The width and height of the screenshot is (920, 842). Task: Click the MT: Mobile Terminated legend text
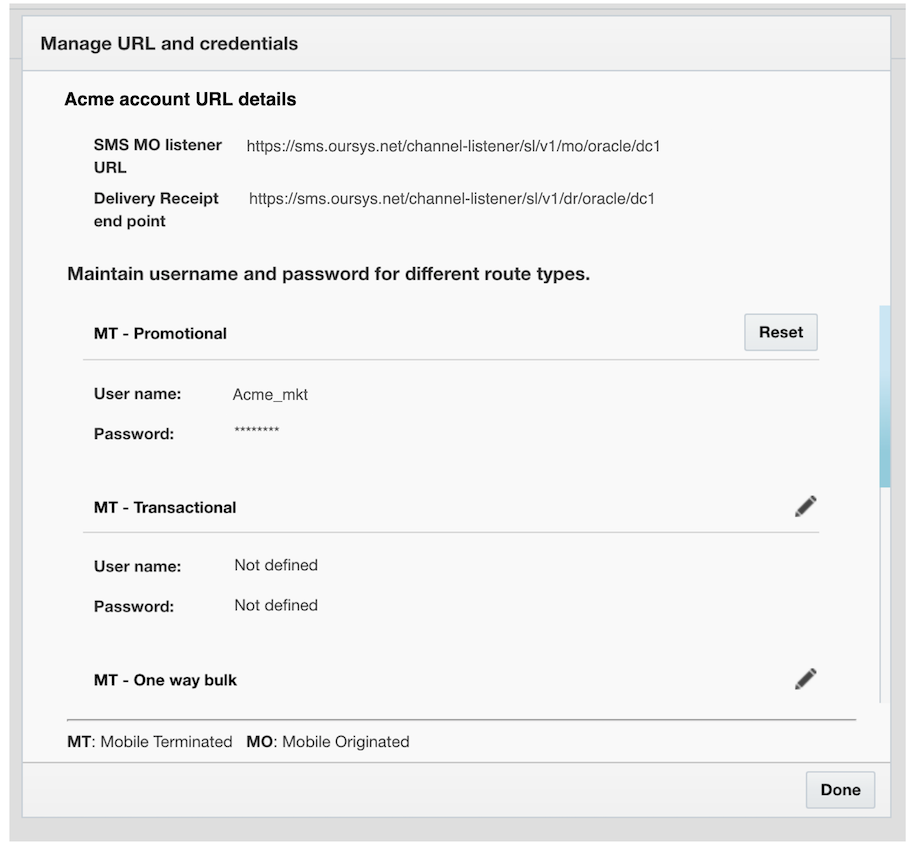tap(150, 741)
